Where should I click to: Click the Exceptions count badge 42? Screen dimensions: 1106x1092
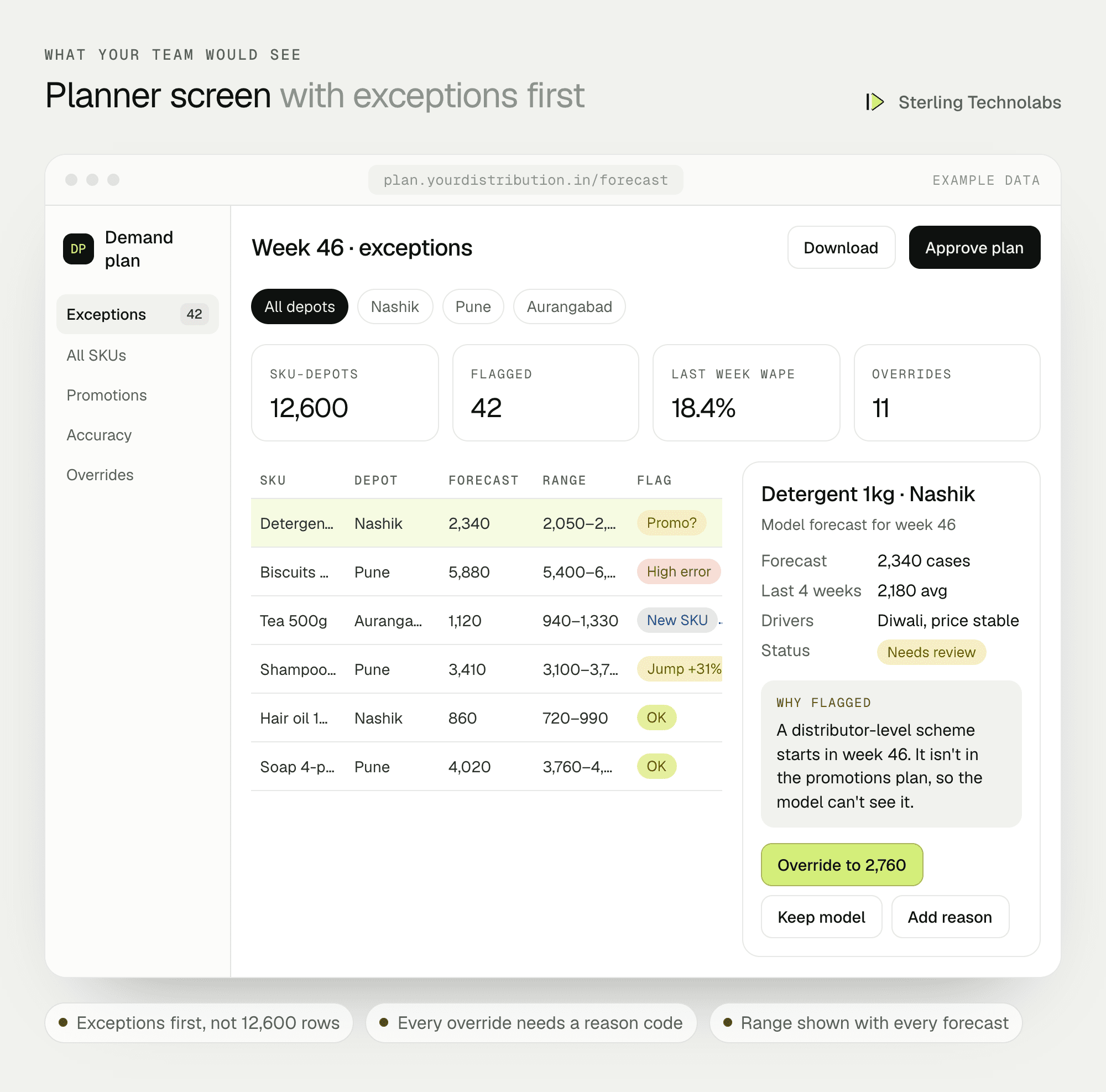tap(194, 314)
